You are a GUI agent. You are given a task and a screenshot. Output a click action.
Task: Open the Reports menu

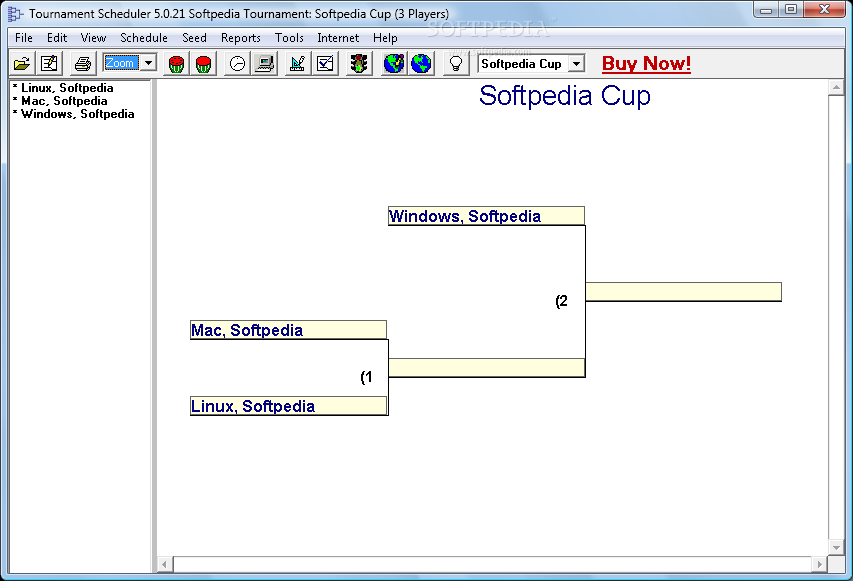pos(240,38)
